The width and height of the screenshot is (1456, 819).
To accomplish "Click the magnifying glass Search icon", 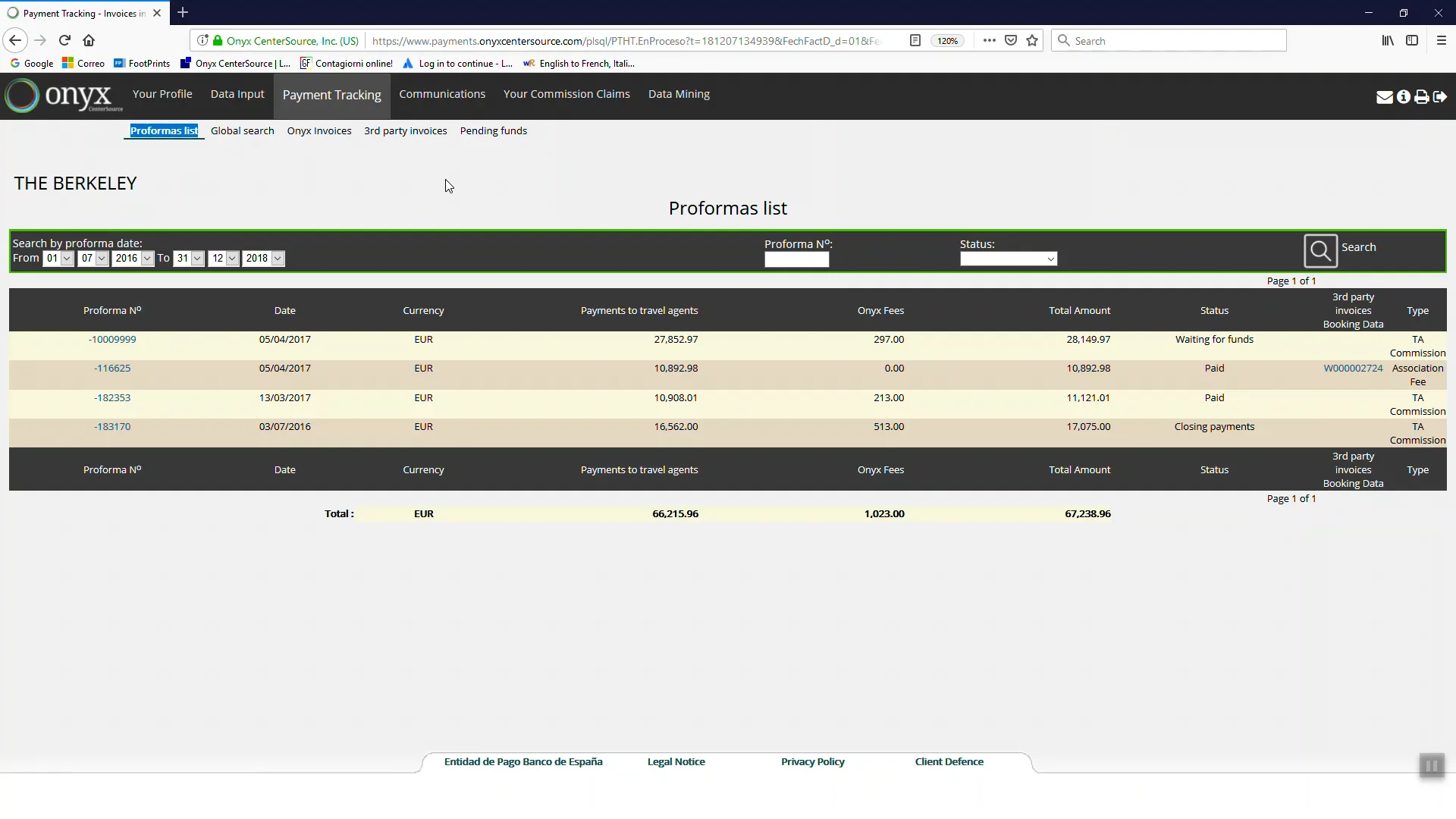I will click(1320, 251).
